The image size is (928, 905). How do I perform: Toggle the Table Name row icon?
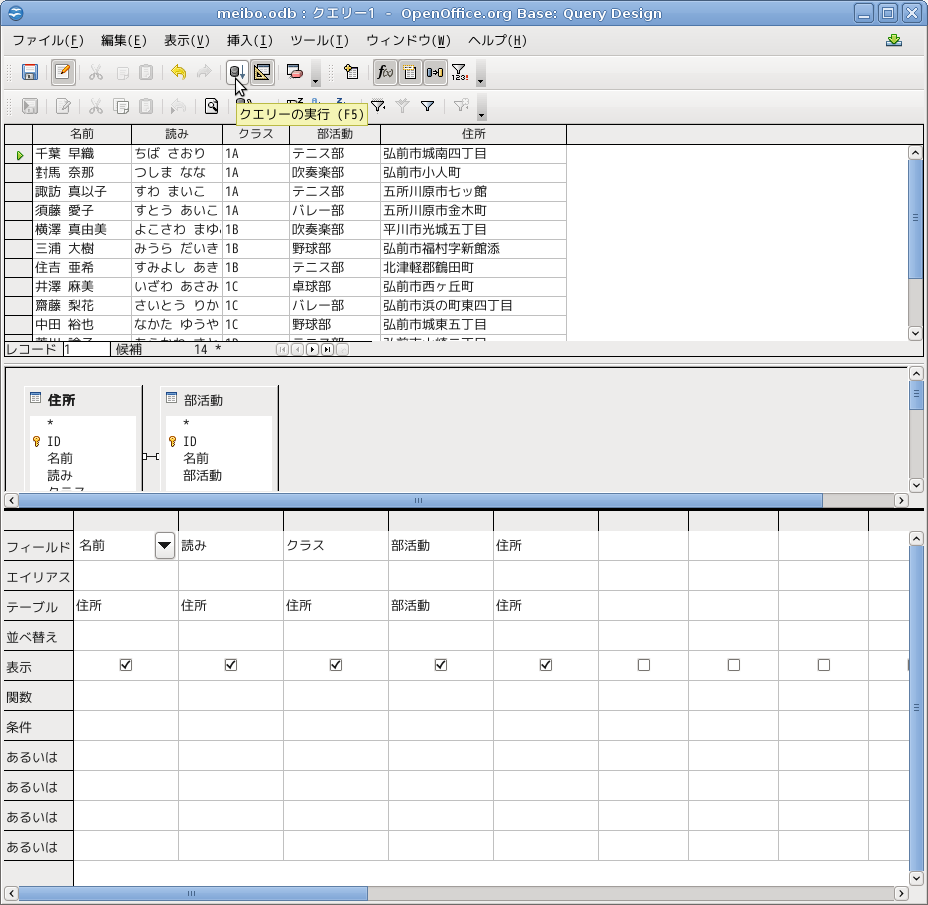coord(410,72)
